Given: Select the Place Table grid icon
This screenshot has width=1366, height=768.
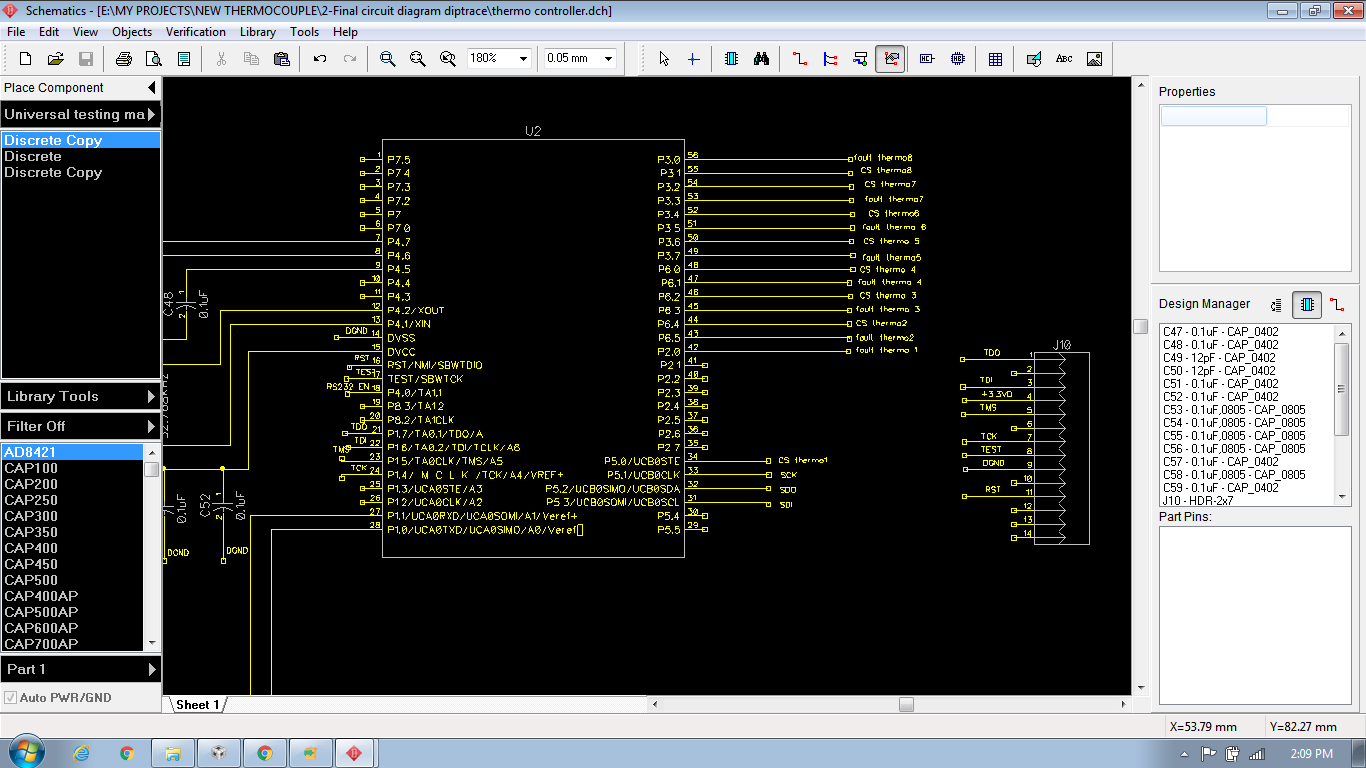Looking at the screenshot, I should tap(995, 59).
